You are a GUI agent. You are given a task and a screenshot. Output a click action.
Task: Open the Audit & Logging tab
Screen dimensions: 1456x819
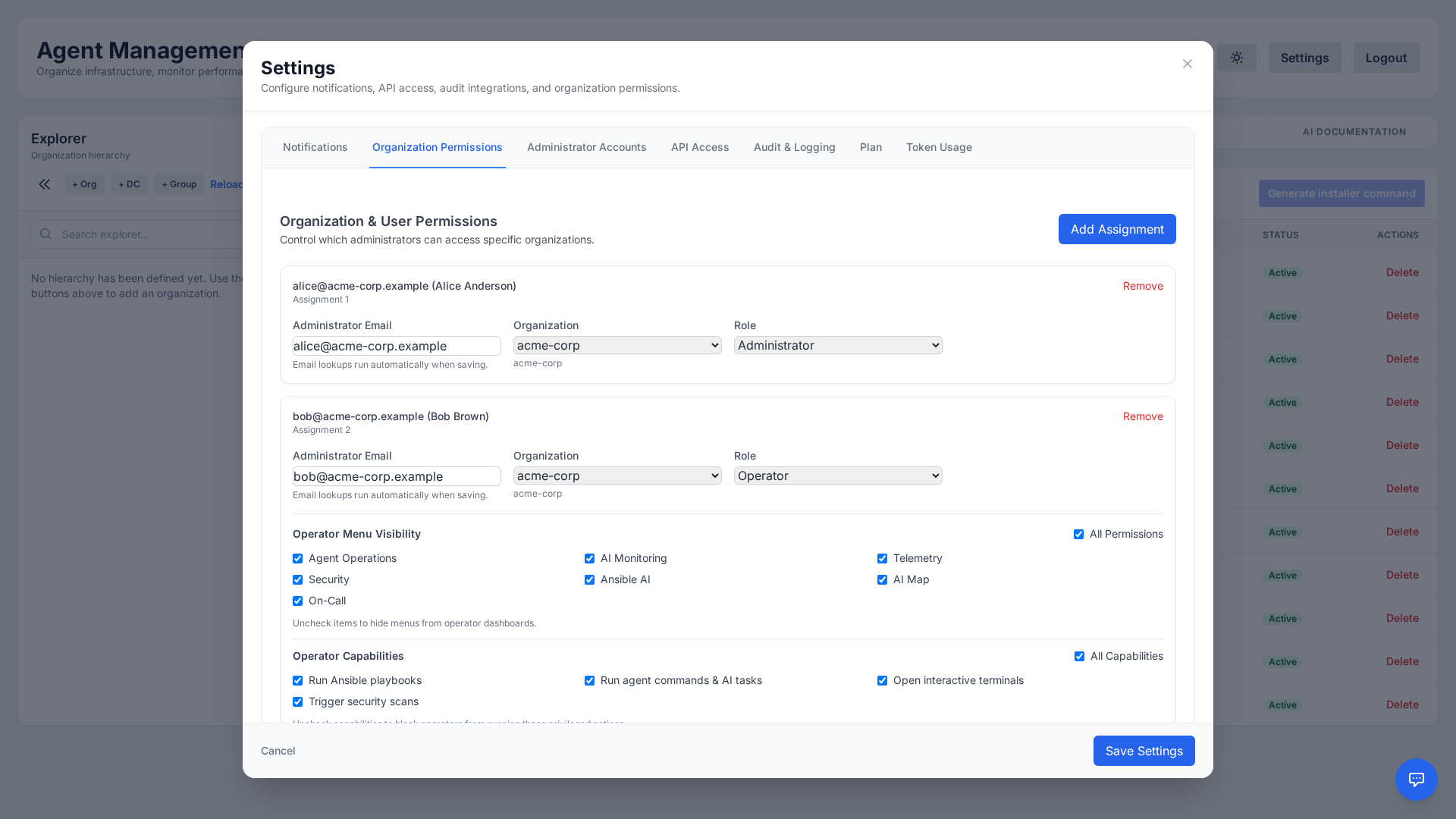[x=795, y=147]
